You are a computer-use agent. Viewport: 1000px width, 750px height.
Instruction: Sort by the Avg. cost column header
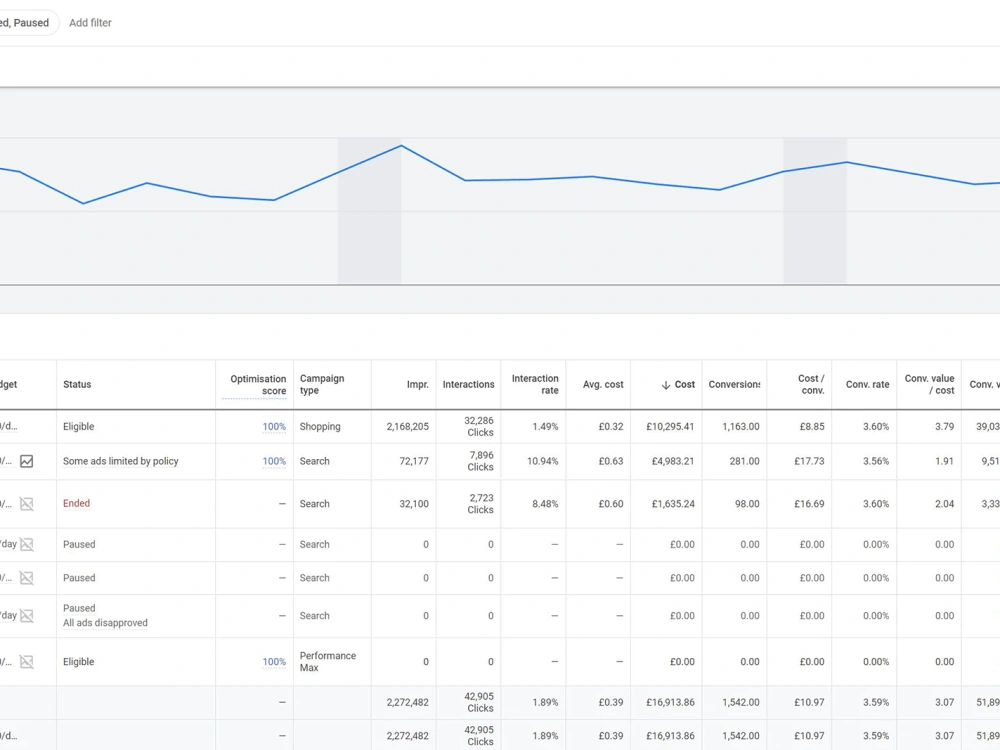click(603, 385)
